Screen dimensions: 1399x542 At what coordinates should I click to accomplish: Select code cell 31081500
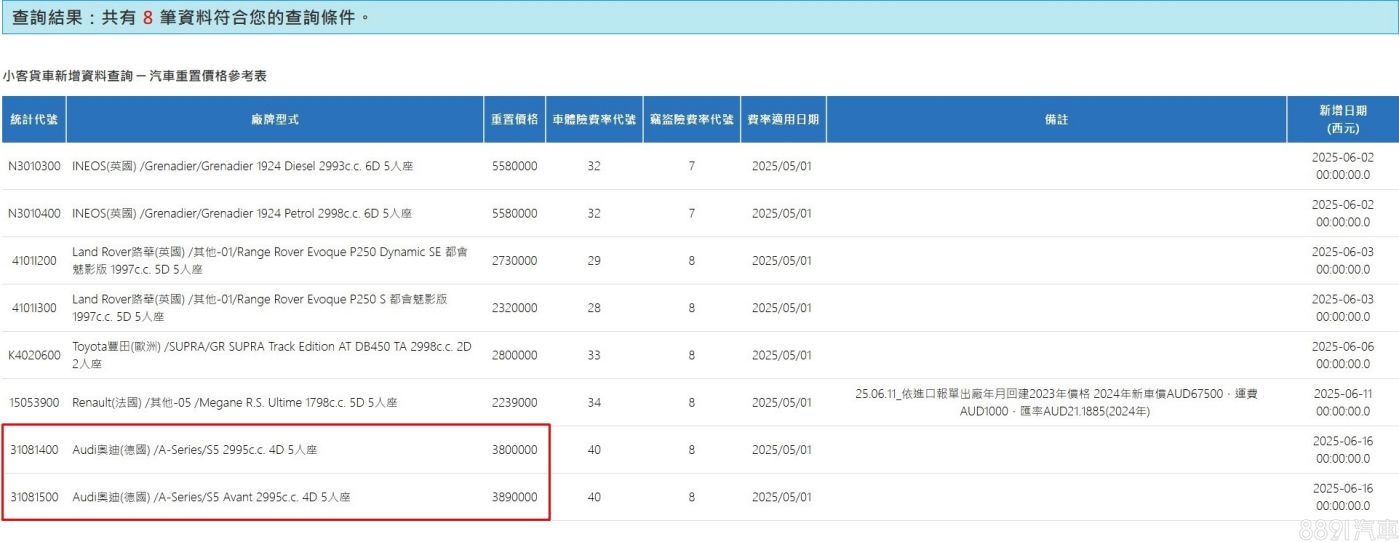[x=35, y=497]
